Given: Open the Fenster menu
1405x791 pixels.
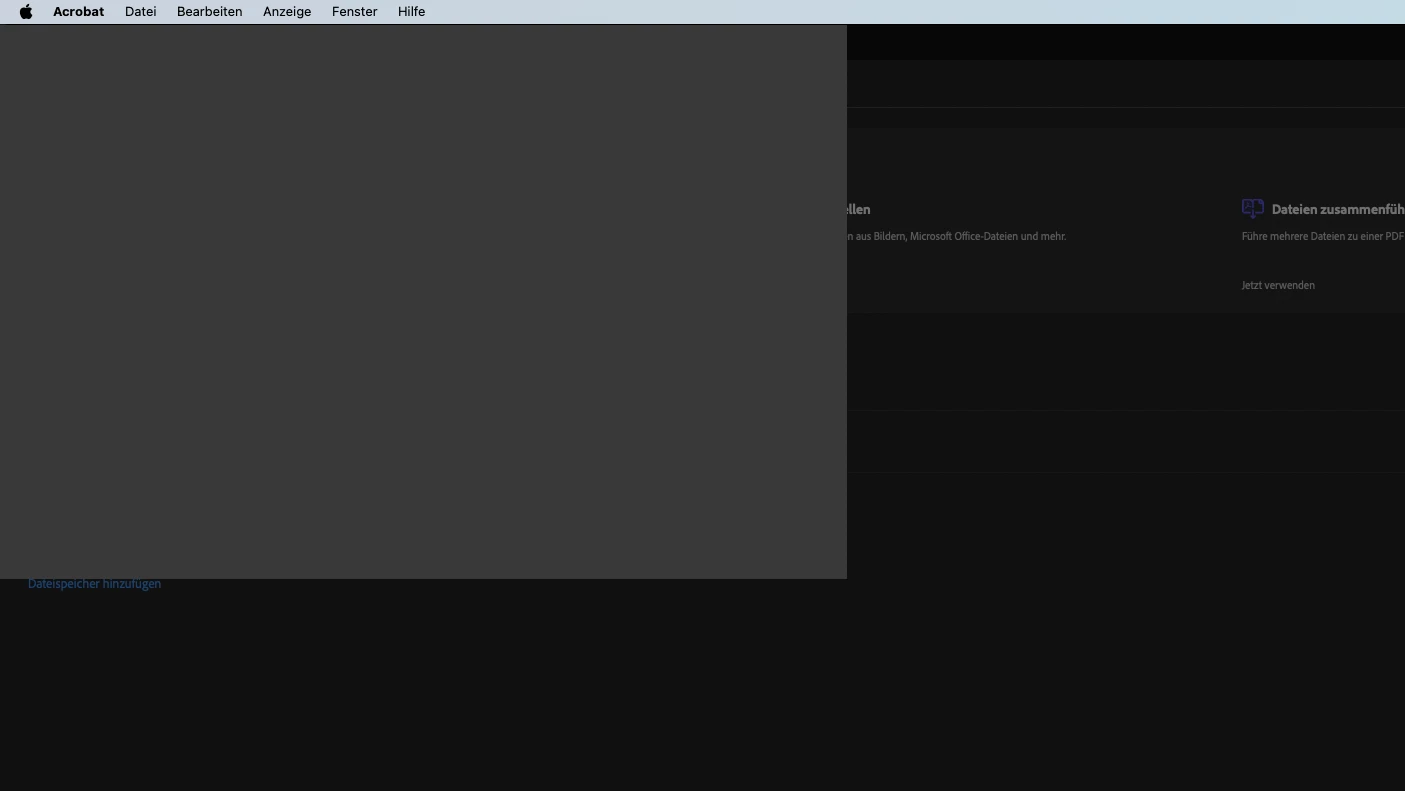Looking at the screenshot, I should click(x=354, y=12).
